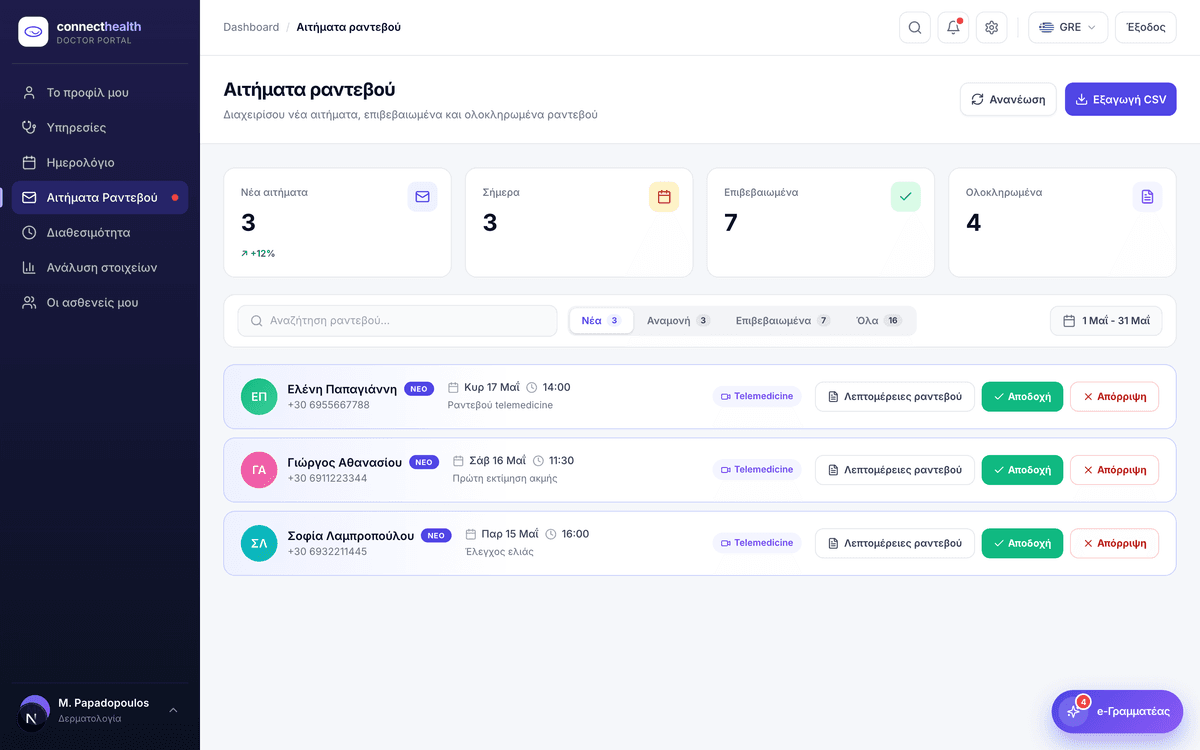Open the search icon in top bar
The image size is (1200, 750).
pos(915,27)
